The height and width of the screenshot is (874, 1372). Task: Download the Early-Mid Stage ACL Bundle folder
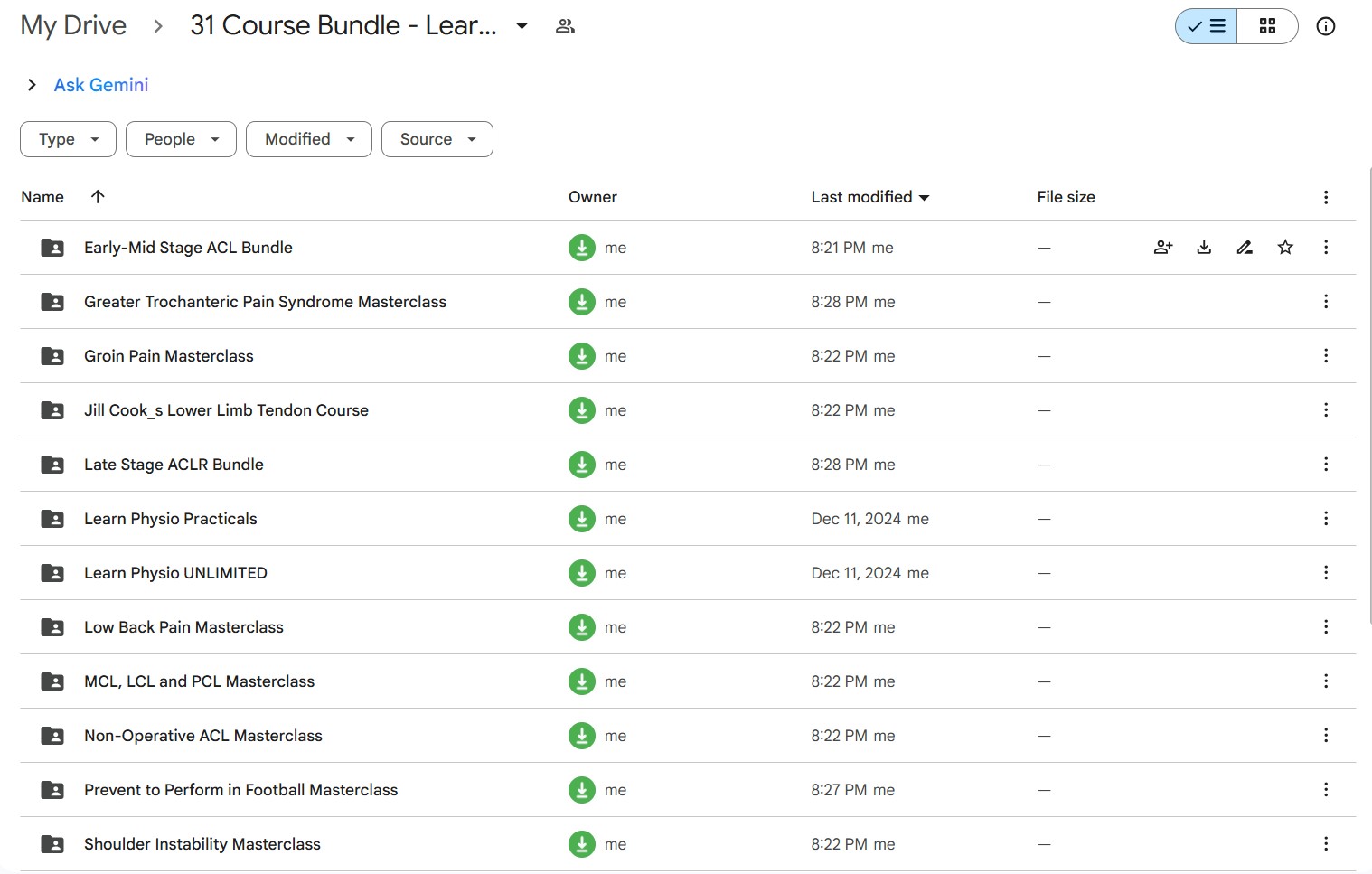click(1204, 248)
